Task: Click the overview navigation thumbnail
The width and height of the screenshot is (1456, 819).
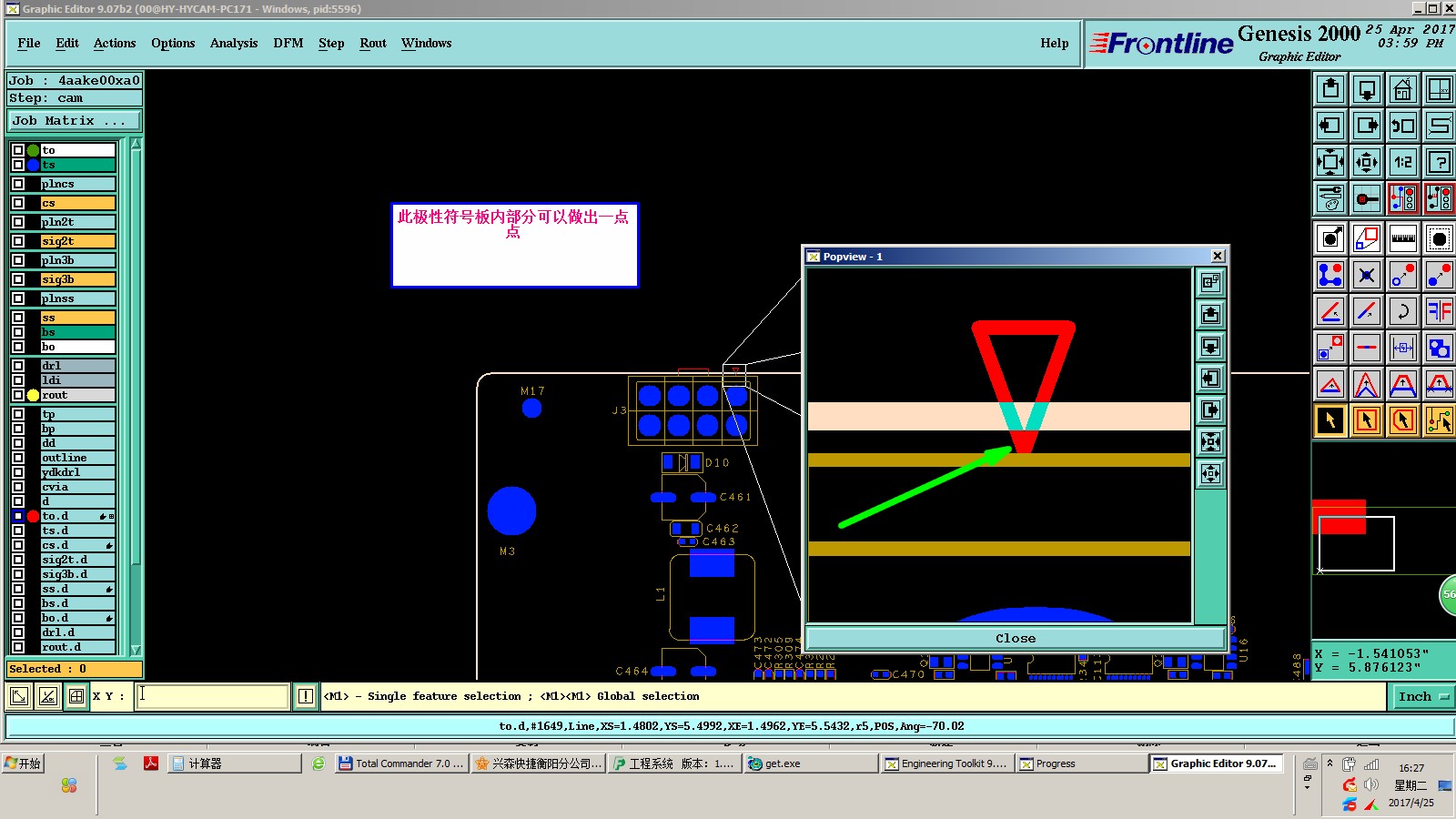Action: click(1383, 542)
